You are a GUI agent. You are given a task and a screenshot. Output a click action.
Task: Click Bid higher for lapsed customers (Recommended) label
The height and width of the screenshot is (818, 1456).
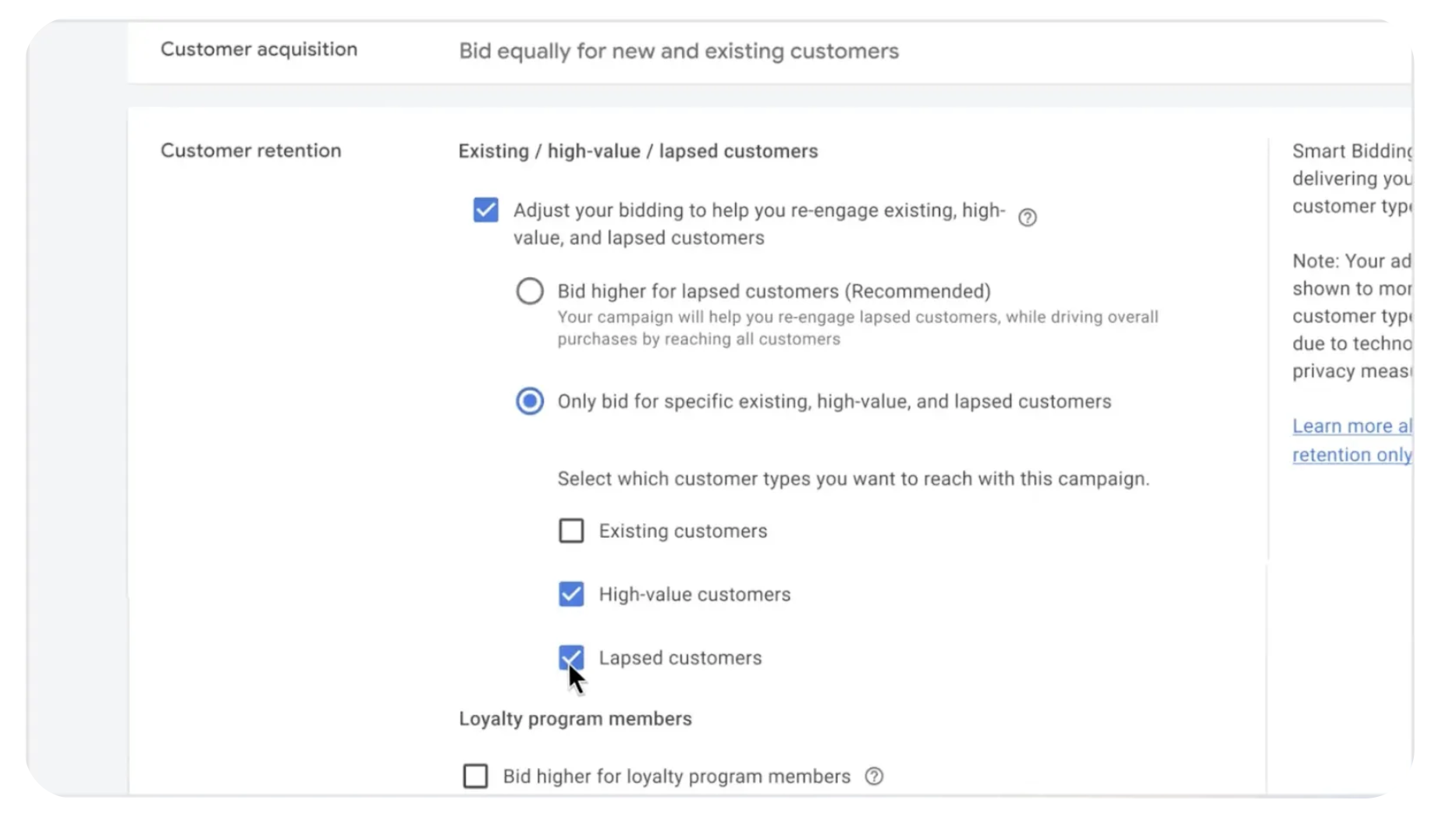[x=774, y=291]
